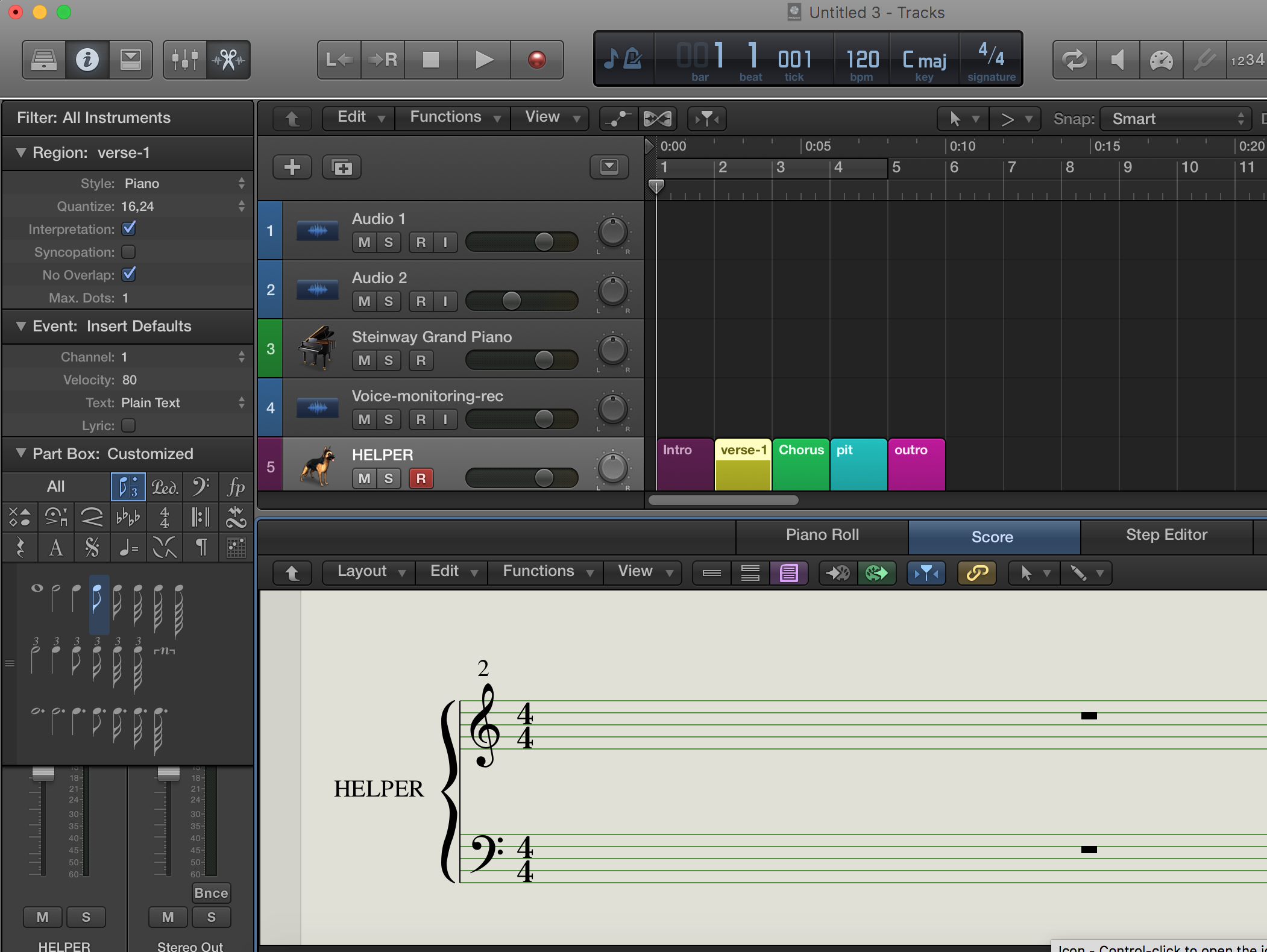
Task: Toggle the yellow Link button in Score
Action: 976,572
